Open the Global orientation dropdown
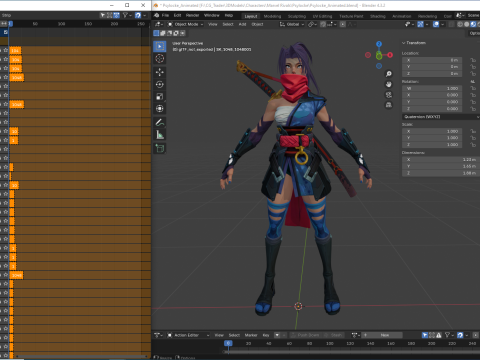Screen dimensions: 480x360 click(x=292, y=24)
